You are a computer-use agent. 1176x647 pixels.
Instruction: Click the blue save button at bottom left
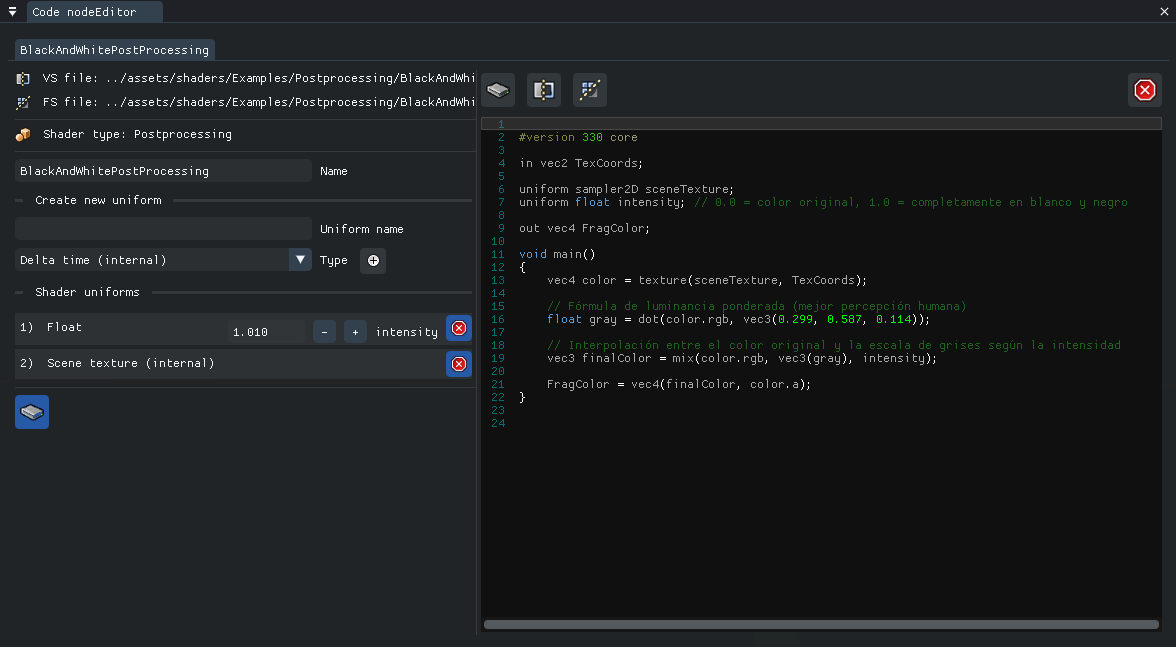click(x=31, y=411)
